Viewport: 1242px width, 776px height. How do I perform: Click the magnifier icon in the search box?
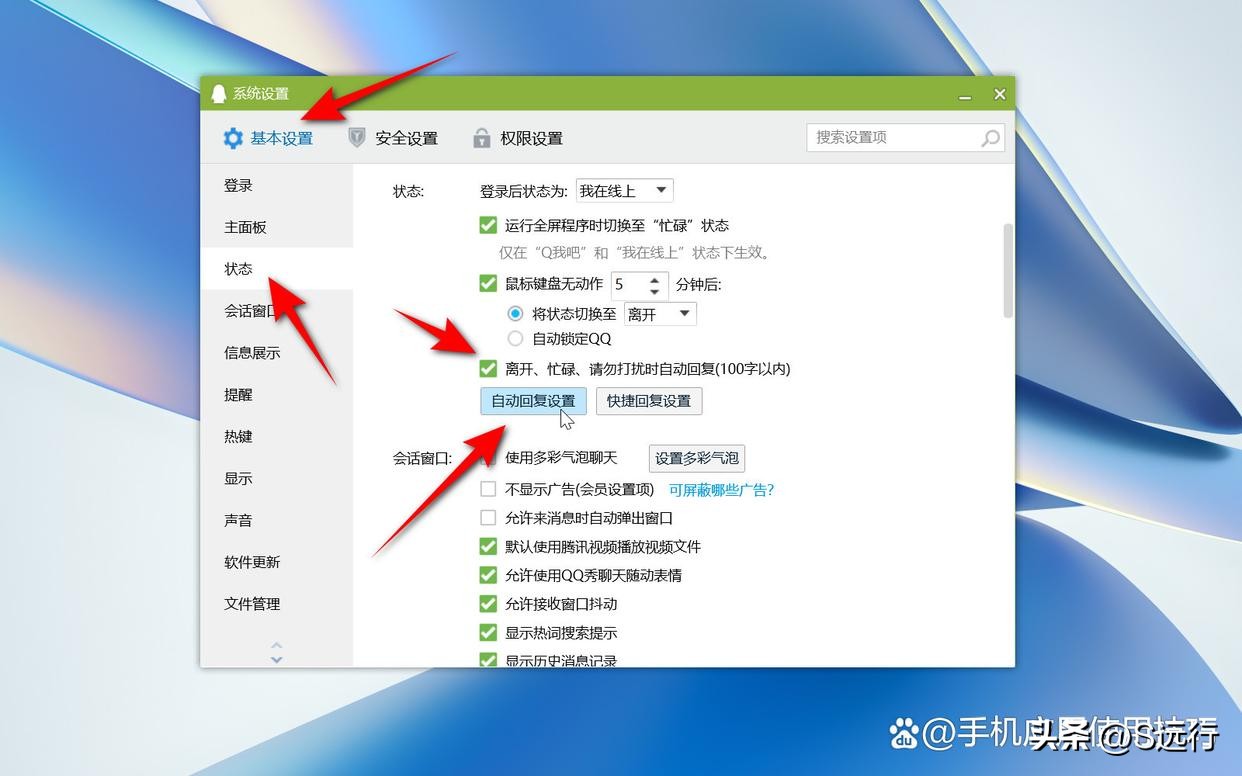[x=988, y=138]
